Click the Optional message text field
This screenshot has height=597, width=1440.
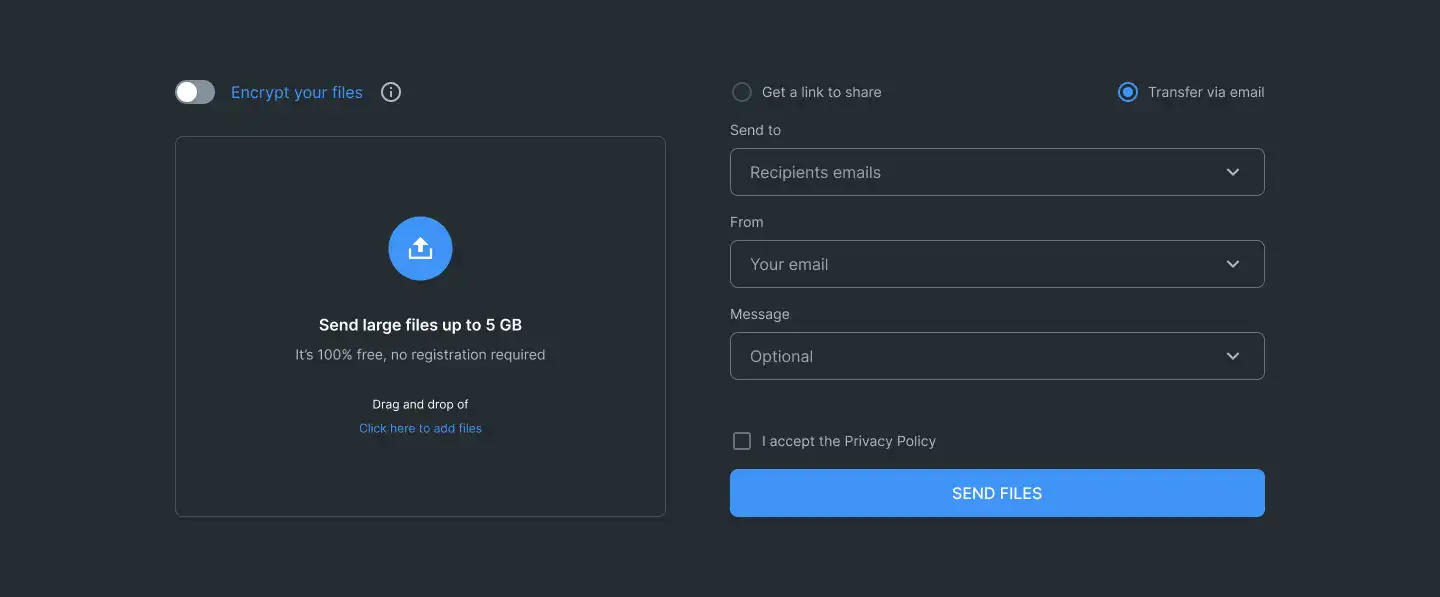(x=960, y=356)
